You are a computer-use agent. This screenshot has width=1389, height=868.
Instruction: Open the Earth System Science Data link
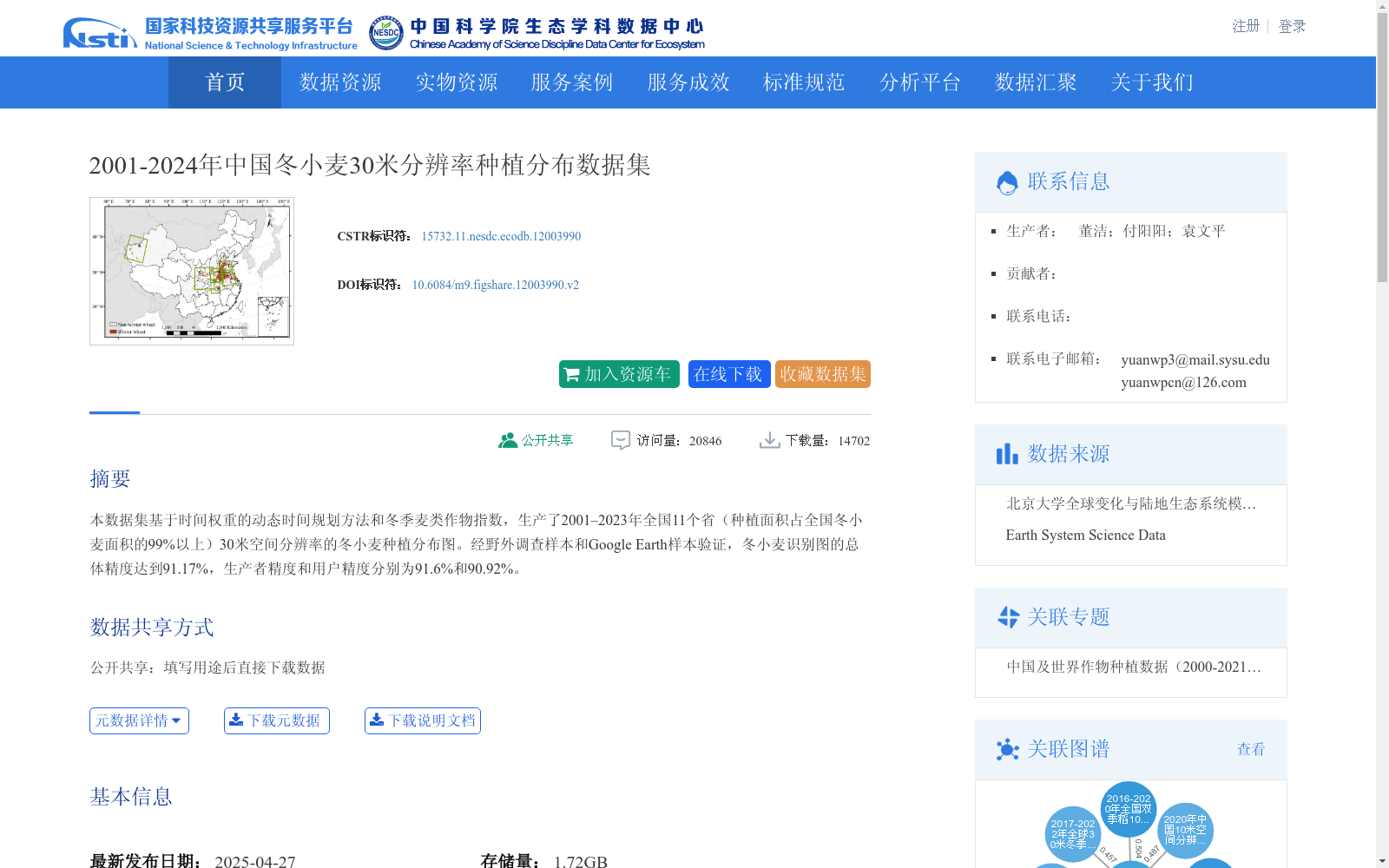1086,535
